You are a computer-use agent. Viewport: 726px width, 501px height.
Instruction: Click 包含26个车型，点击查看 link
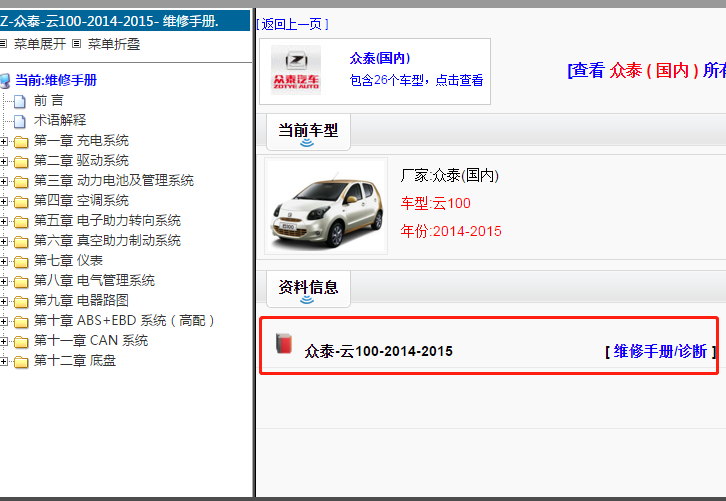tap(416, 80)
